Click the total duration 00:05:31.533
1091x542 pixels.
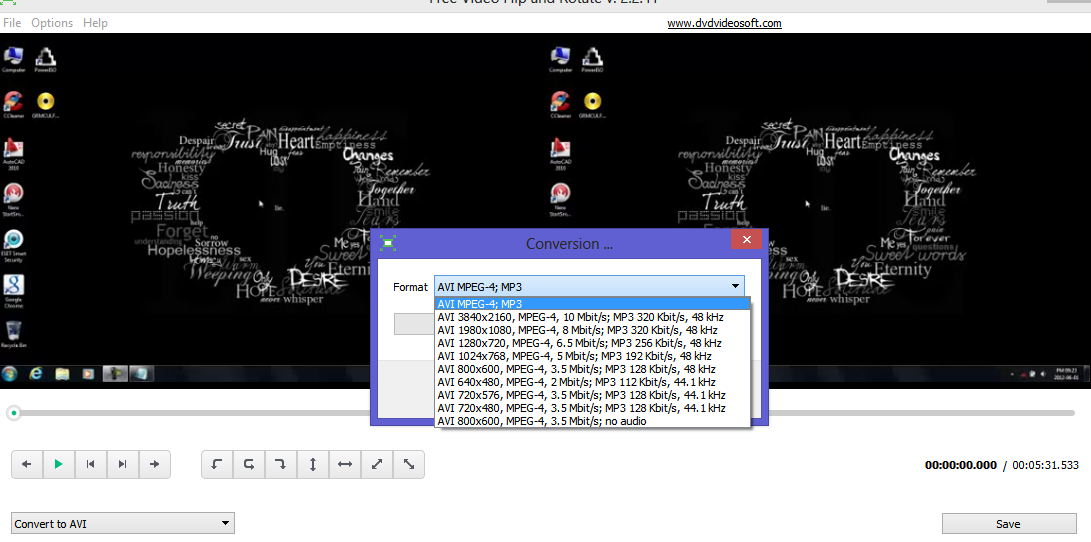point(1045,465)
